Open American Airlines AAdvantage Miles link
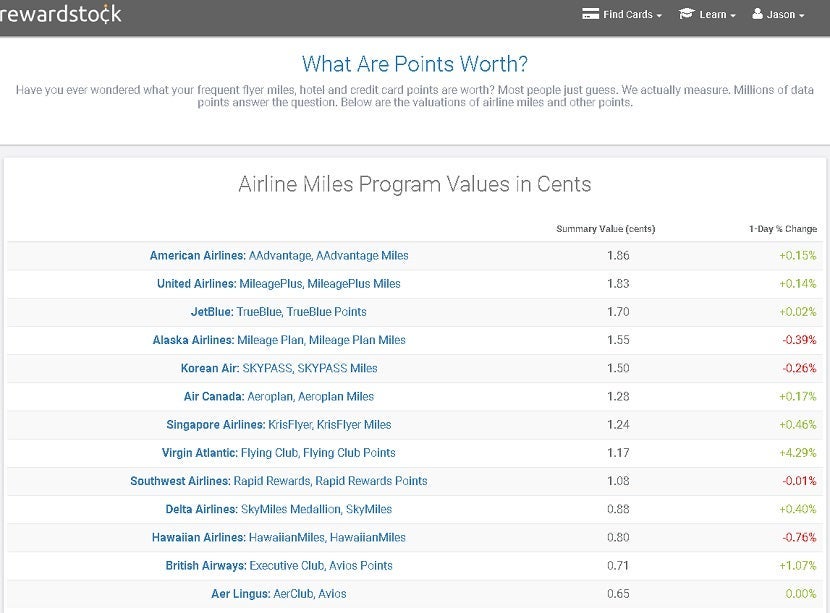The height and width of the screenshot is (613, 830). [x=279, y=255]
